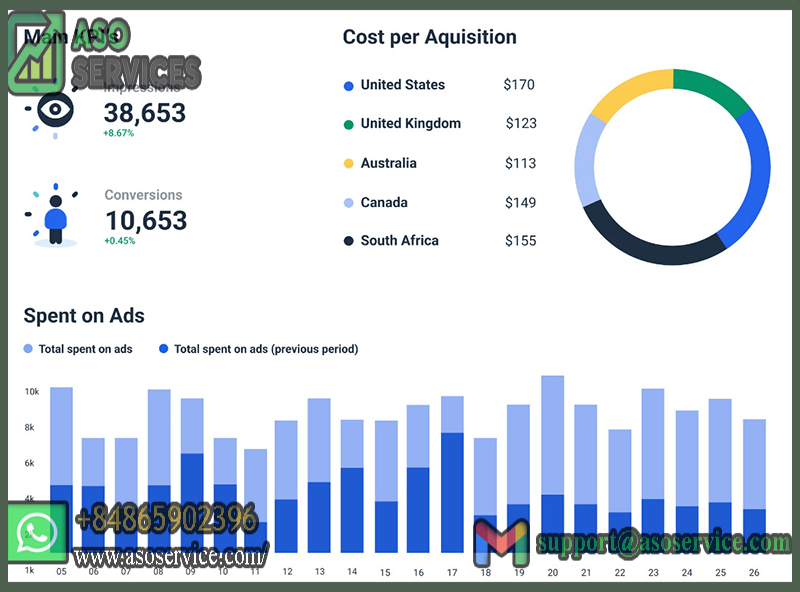Click the Cost per Aquisition heading
This screenshot has height=592, width=800.
[430, 37]
